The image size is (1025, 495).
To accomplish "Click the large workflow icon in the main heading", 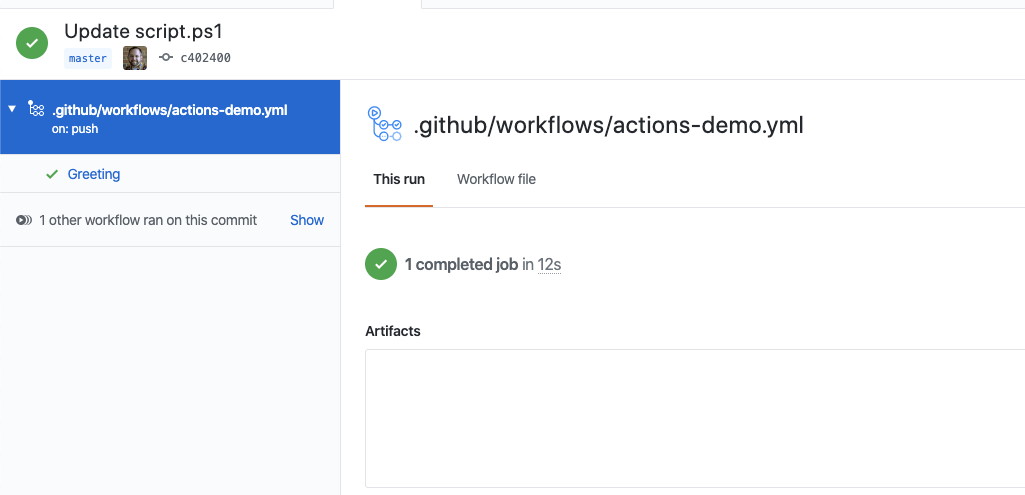I will [x=385, y=125].
